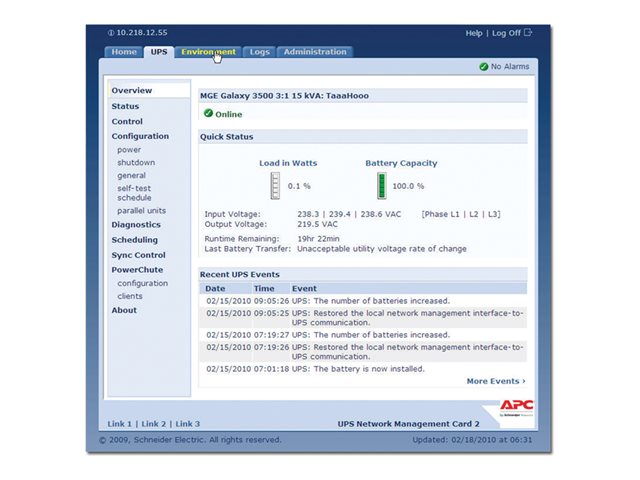Screen dimensions: 640x480
Task: Click the Log Off exit icon
Action: click(528, 32)
